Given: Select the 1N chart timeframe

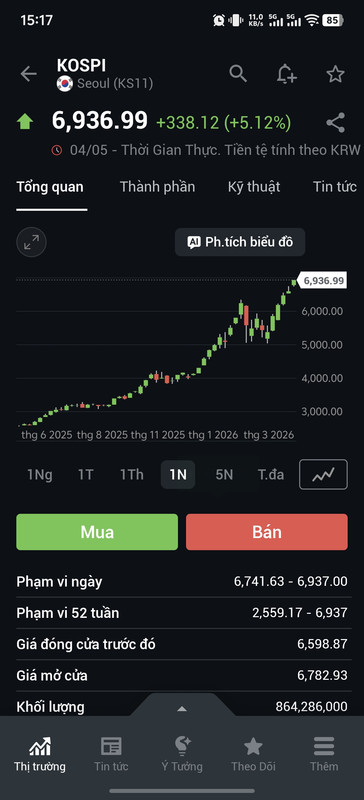Looking at the screenshot, I should click(x=178, y=475).
